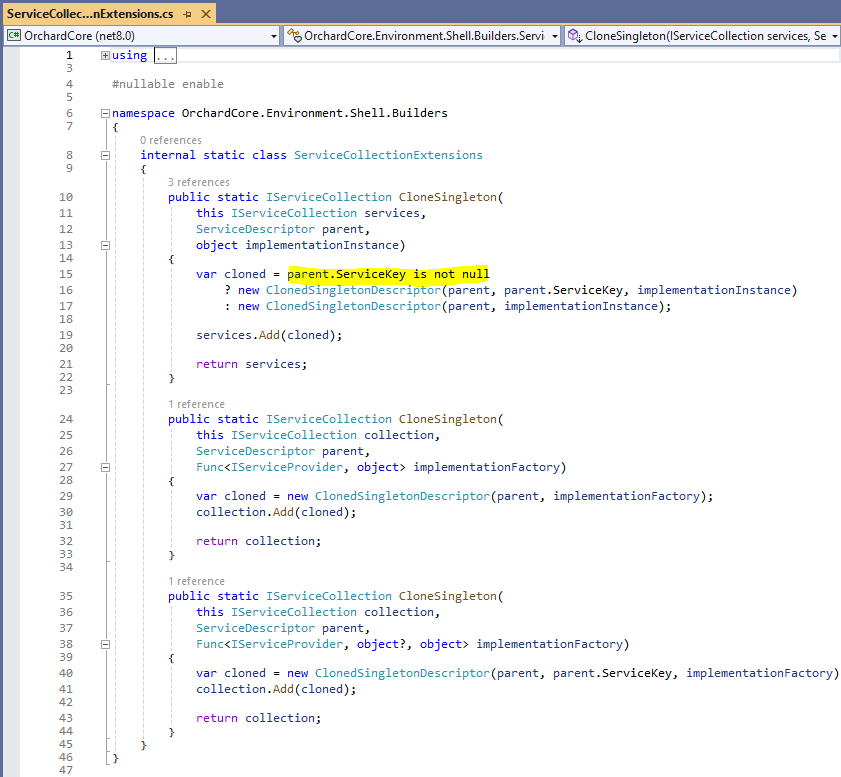
Task: Click 'Func<IServiceProvider, object>' on line 27
Action: point(301,467)
